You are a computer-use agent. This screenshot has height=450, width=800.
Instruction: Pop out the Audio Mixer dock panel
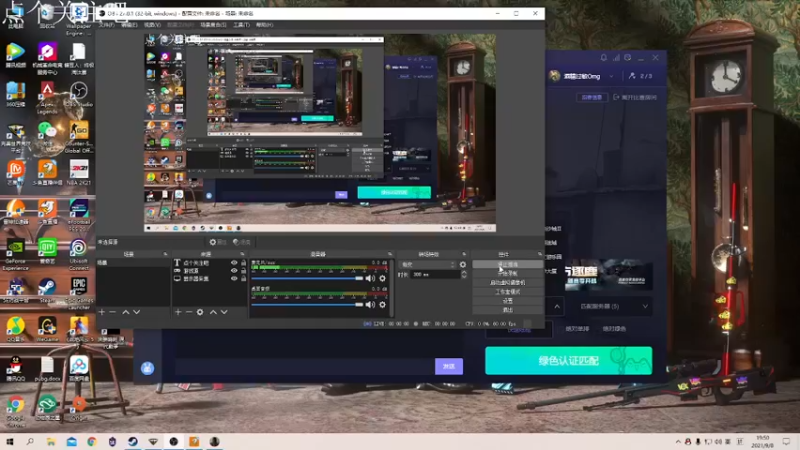pos(390,254)
